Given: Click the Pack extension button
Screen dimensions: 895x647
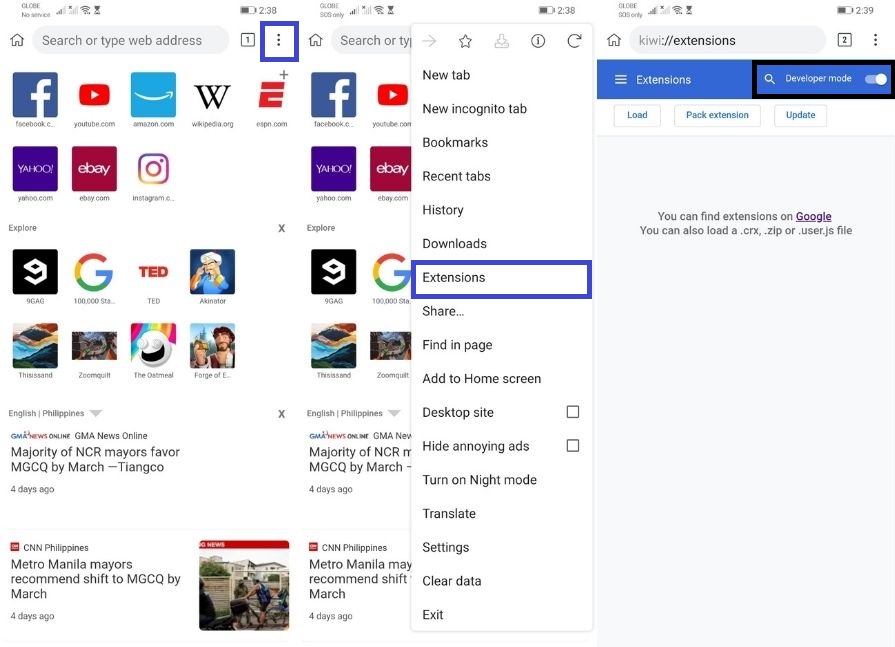Looking at the screenshot, I should (x=717, y=115).
